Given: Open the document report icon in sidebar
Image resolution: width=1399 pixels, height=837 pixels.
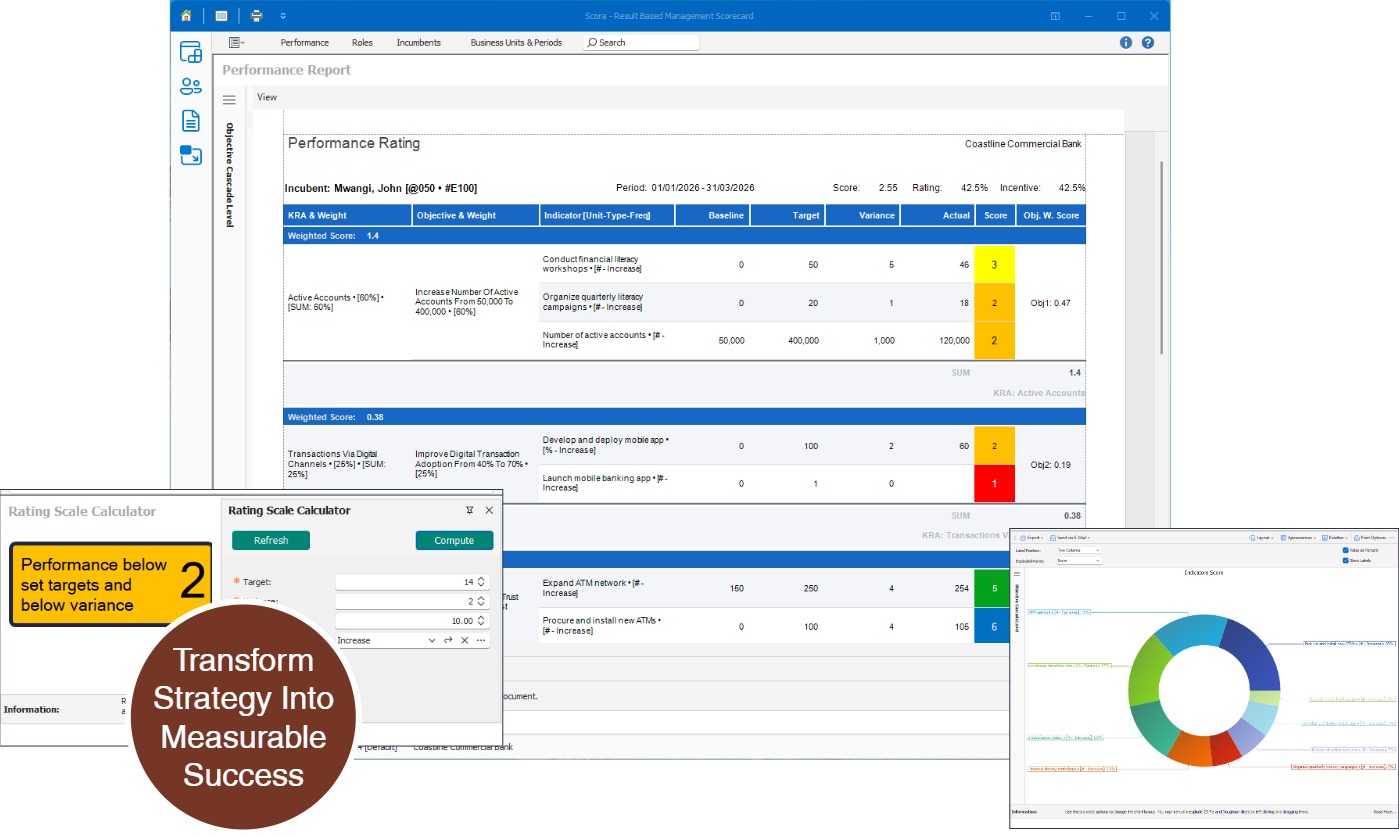Looking at the screenshot, I should pos(191,121).
